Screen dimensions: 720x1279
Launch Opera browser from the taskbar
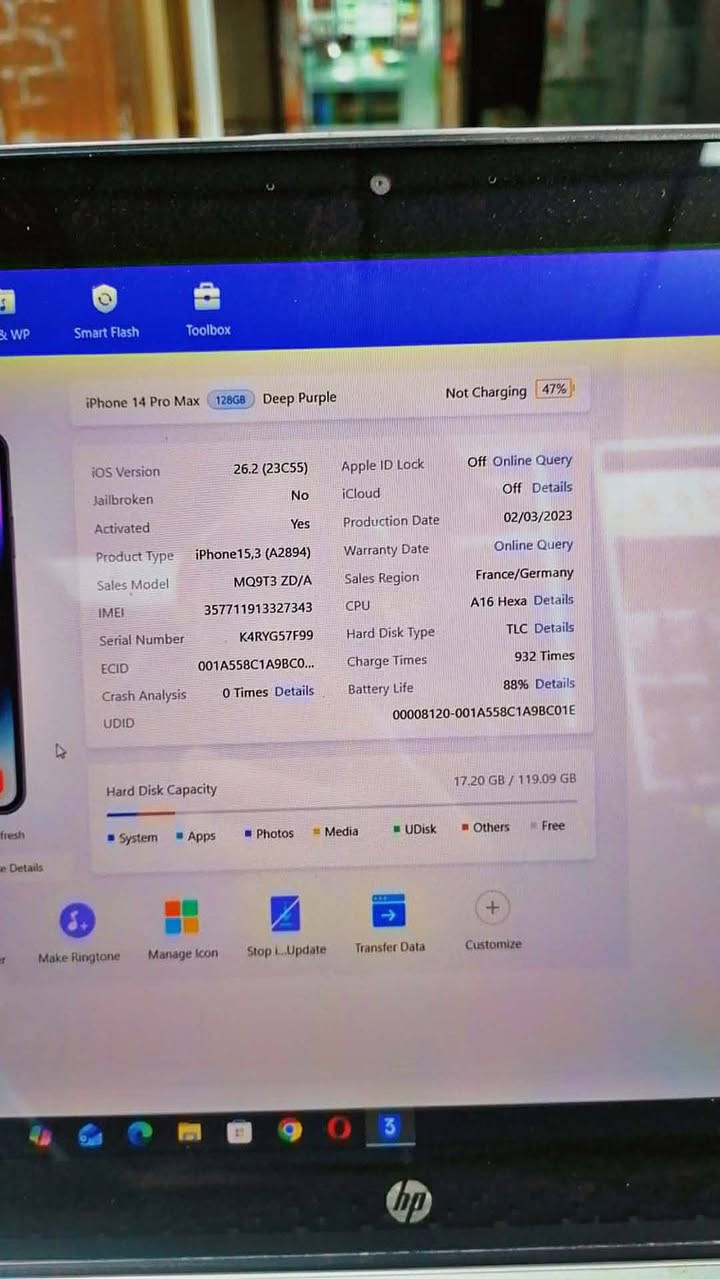pyautogui.click(x=340, y=1129)
